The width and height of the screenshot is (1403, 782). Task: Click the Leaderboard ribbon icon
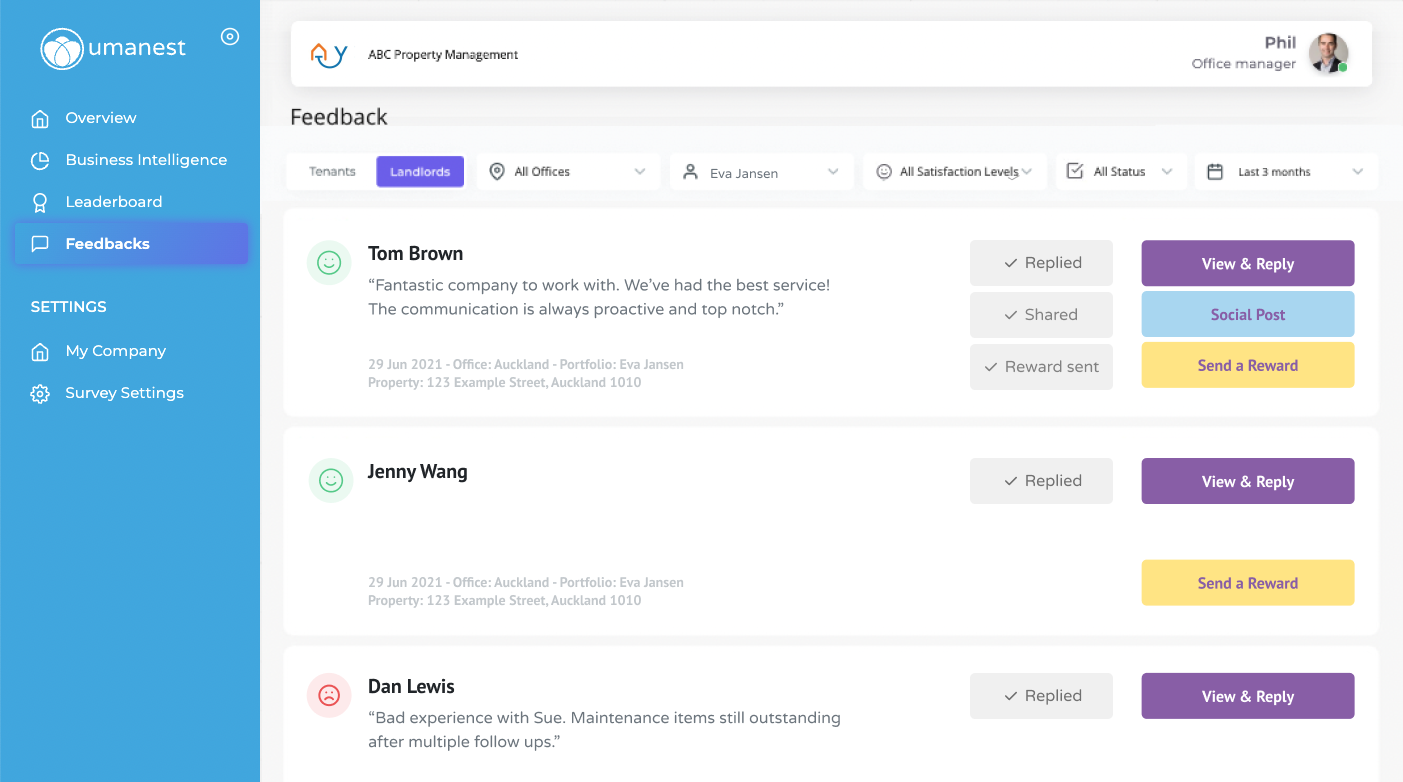tap(40, 201)
